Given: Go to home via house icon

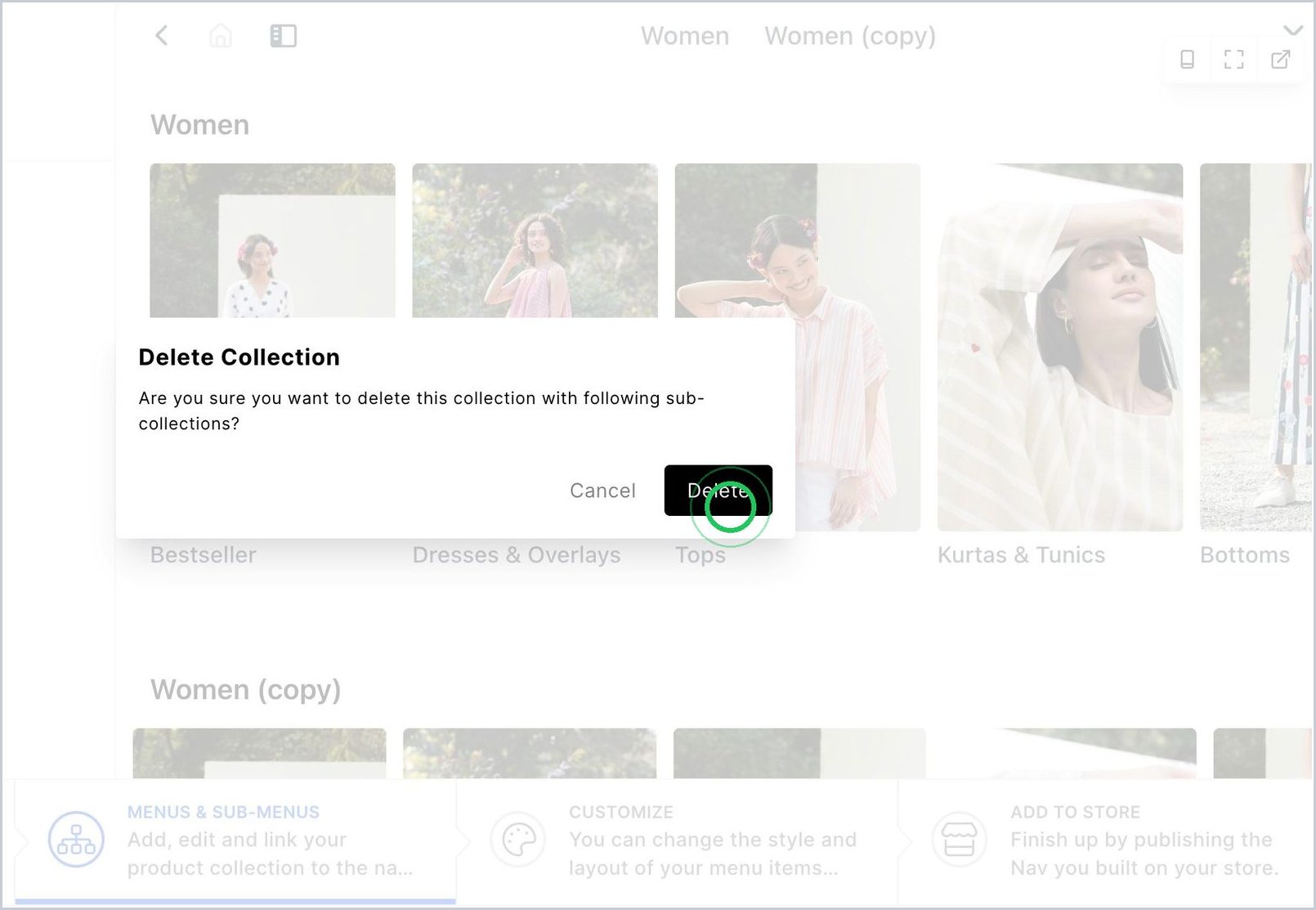Looking at the screenshot, I should (221, 35).
